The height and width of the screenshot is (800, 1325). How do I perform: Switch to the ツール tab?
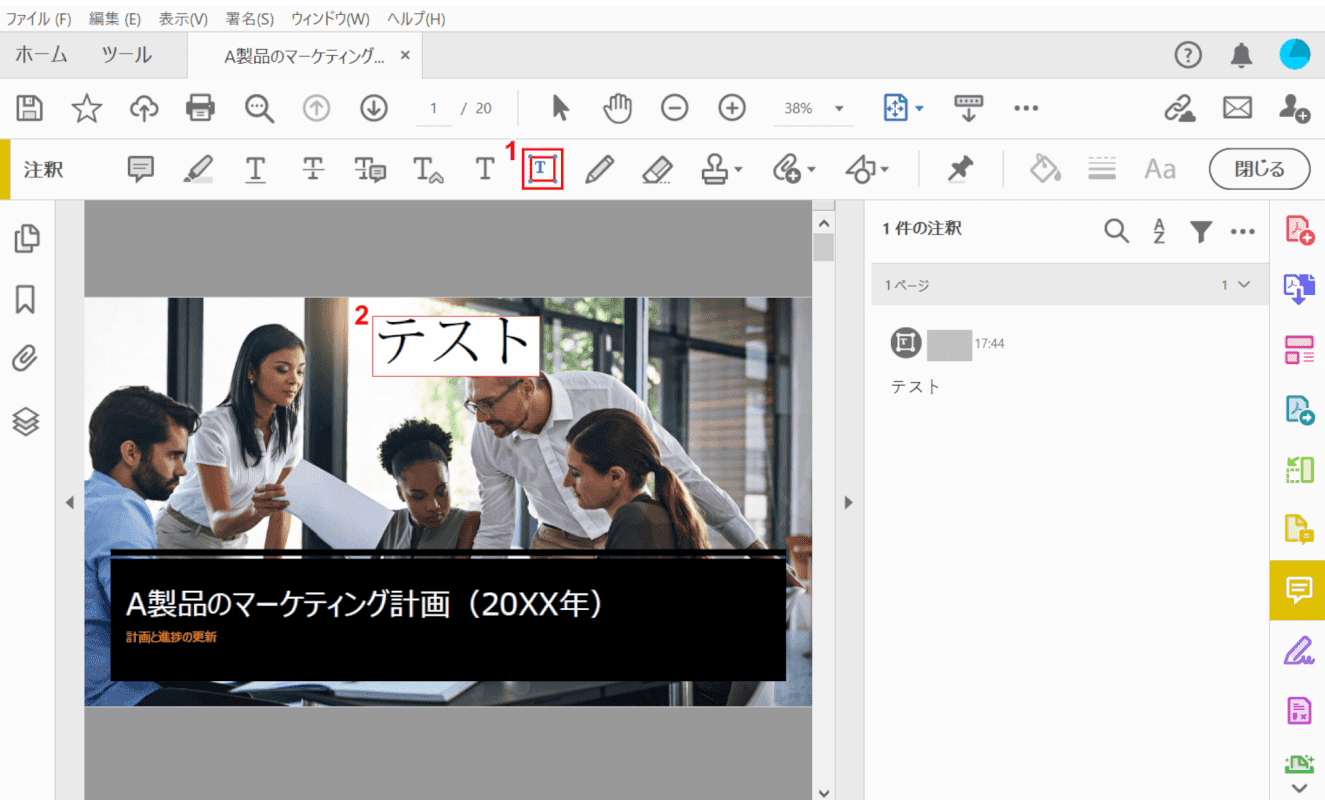(x=126, y=55)
